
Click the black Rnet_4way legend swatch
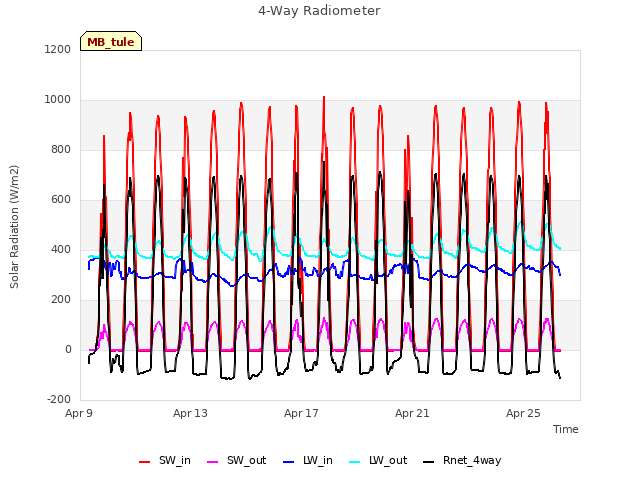point(429,462)
